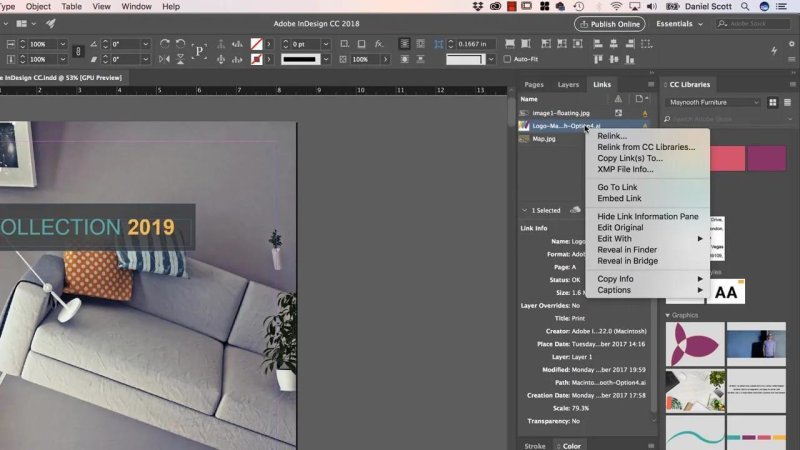Click the macOS Spotlight search icon
This screenshot has width=800, height=450.
745,7
